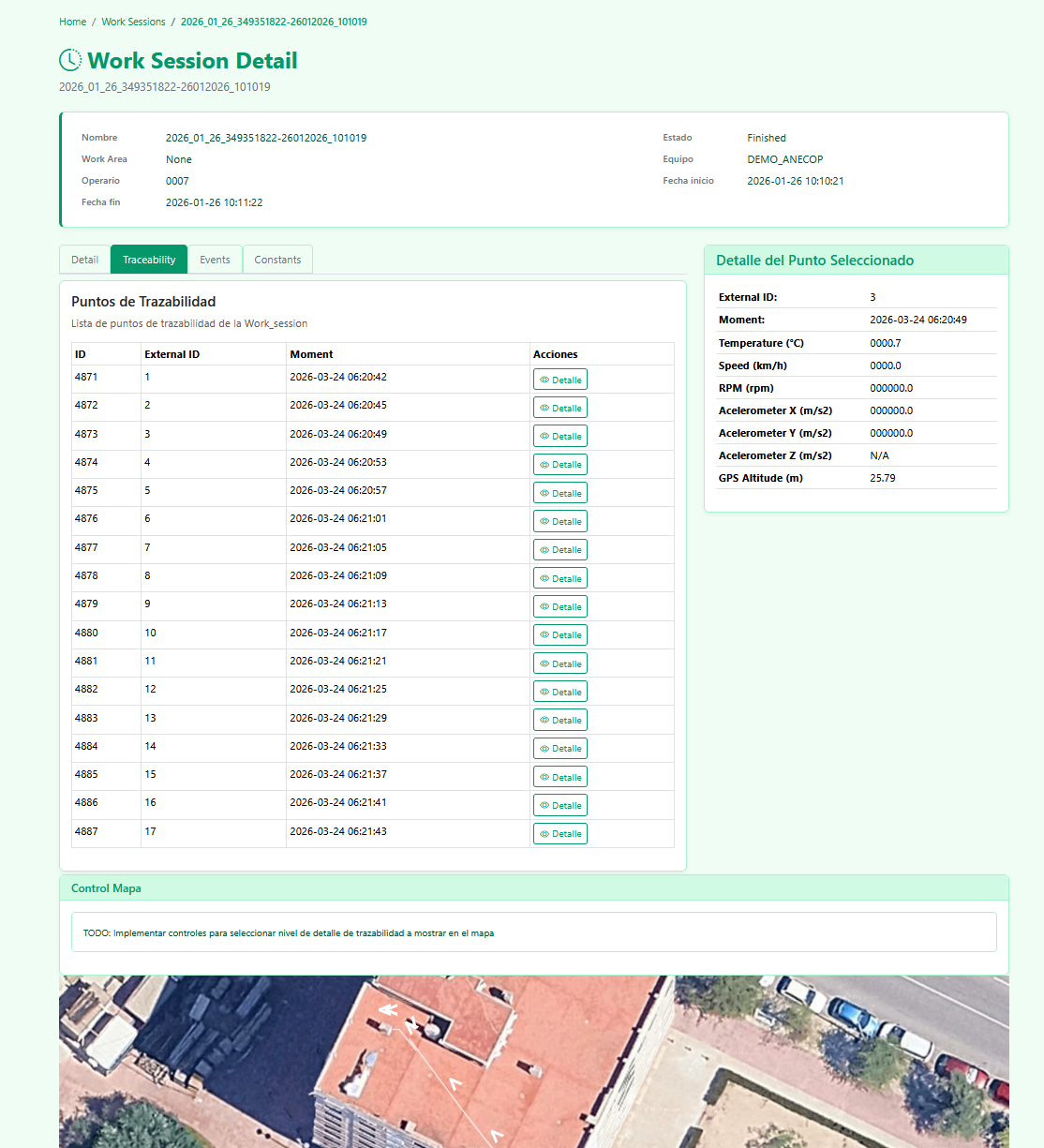This screenshot has height=1148, width=1044.
Task: Click the satellite map view
Action: [x=750, y=1068]
